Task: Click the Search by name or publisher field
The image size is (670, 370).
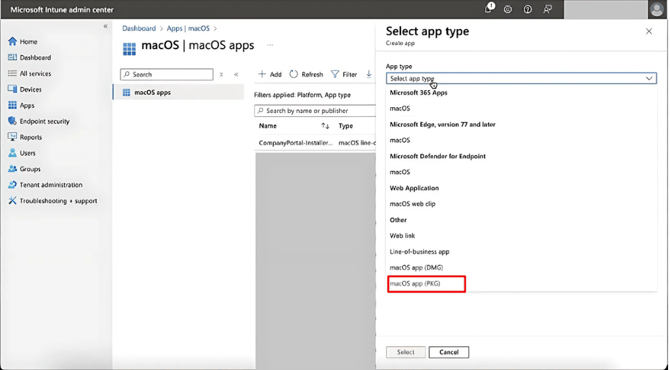Action: [315, 111]
